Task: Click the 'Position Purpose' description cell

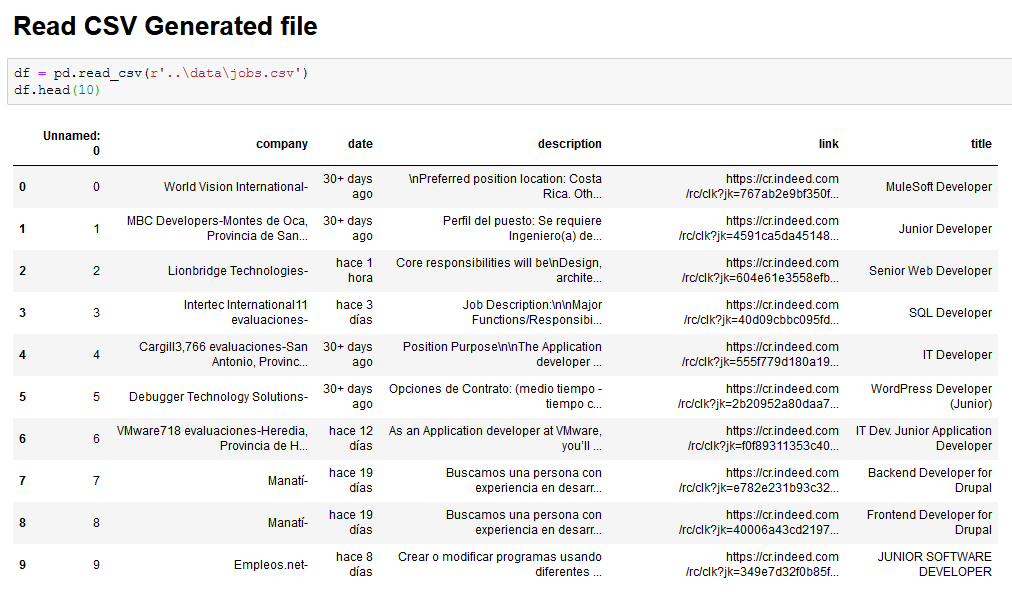Action: point(502,354)
